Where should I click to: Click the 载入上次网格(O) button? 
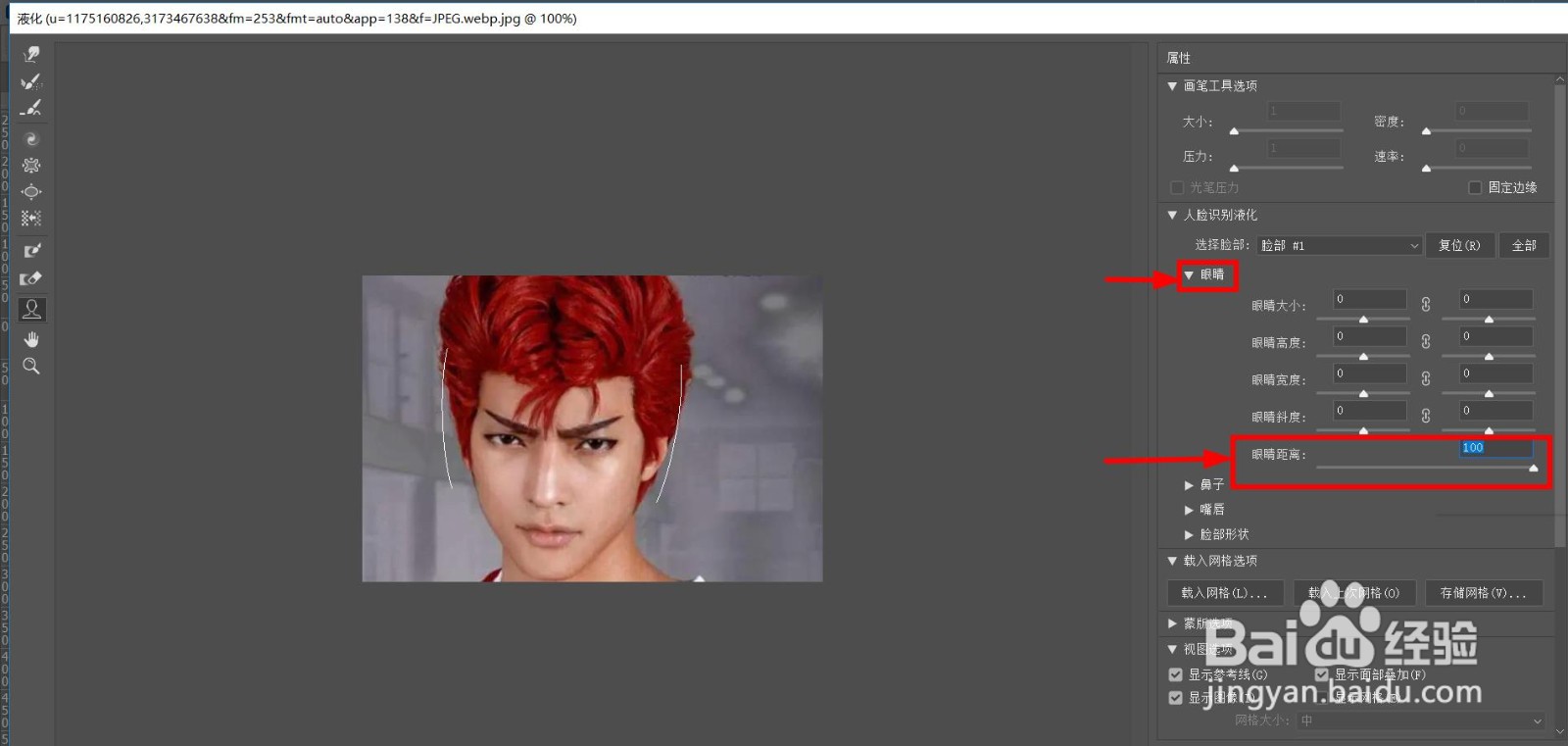click(1354, 593)
